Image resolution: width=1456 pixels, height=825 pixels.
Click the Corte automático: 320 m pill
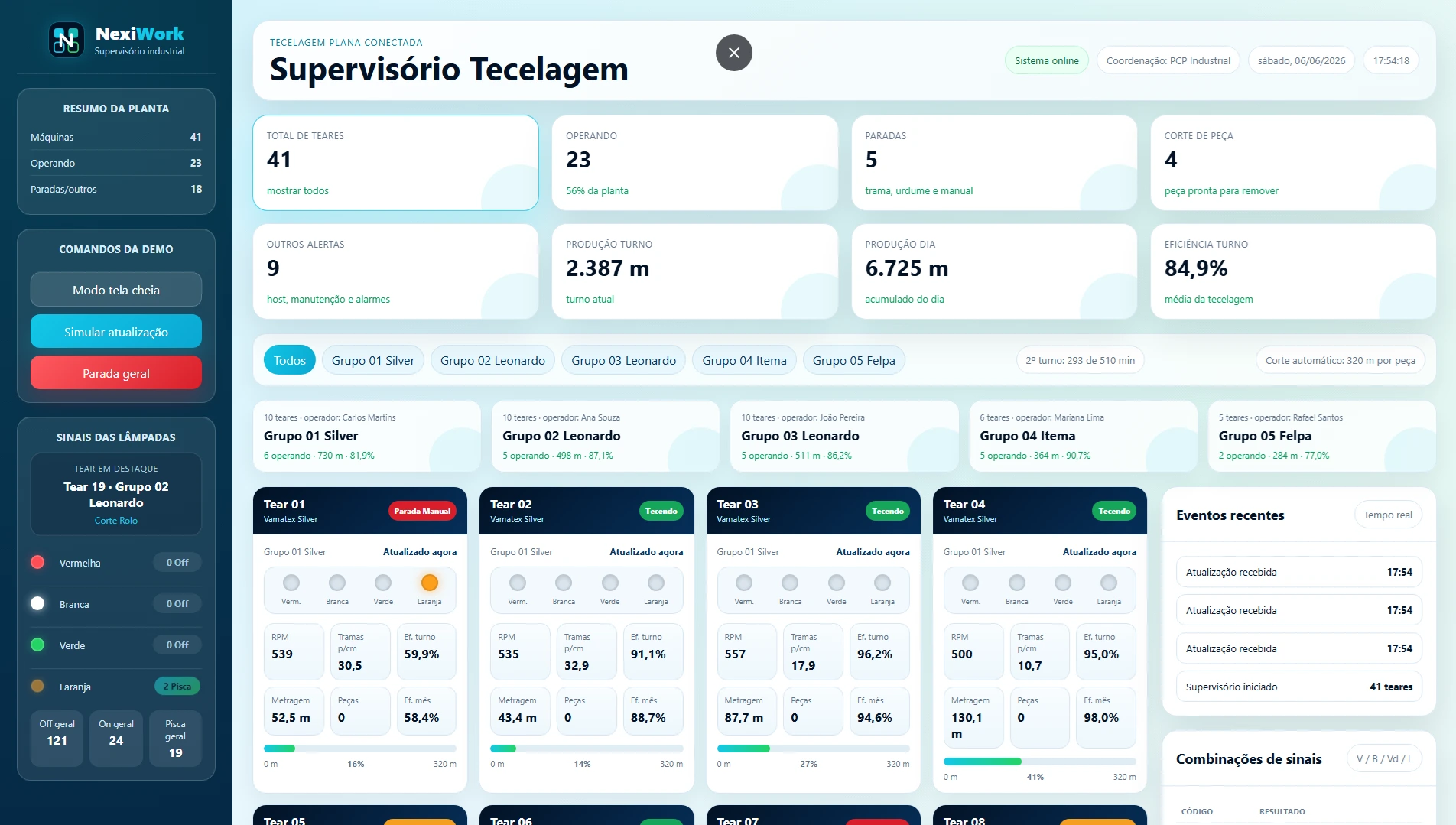click(x=1341, y=360)
